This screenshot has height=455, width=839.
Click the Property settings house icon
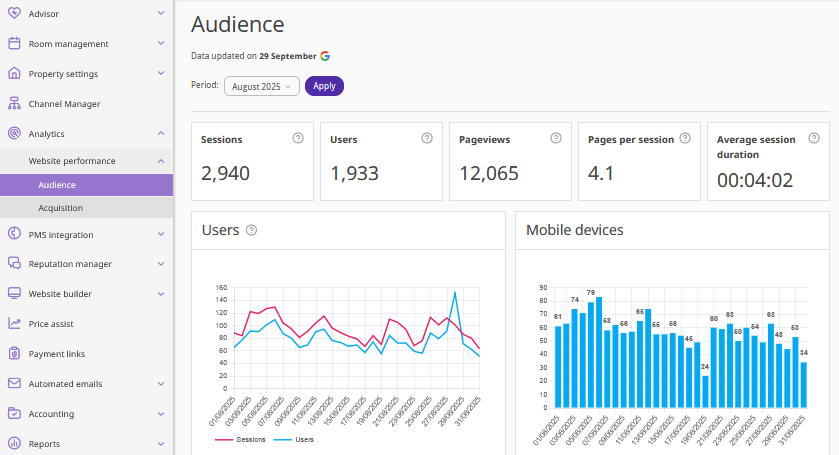click(14, 73)
